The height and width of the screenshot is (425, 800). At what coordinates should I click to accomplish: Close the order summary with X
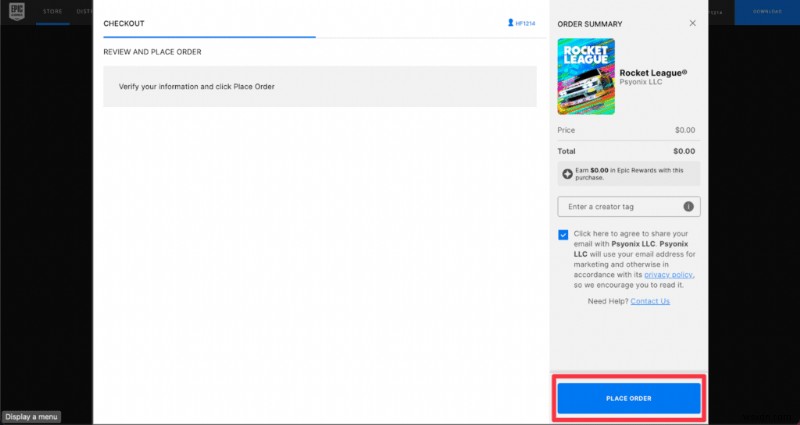pos(692,23)
